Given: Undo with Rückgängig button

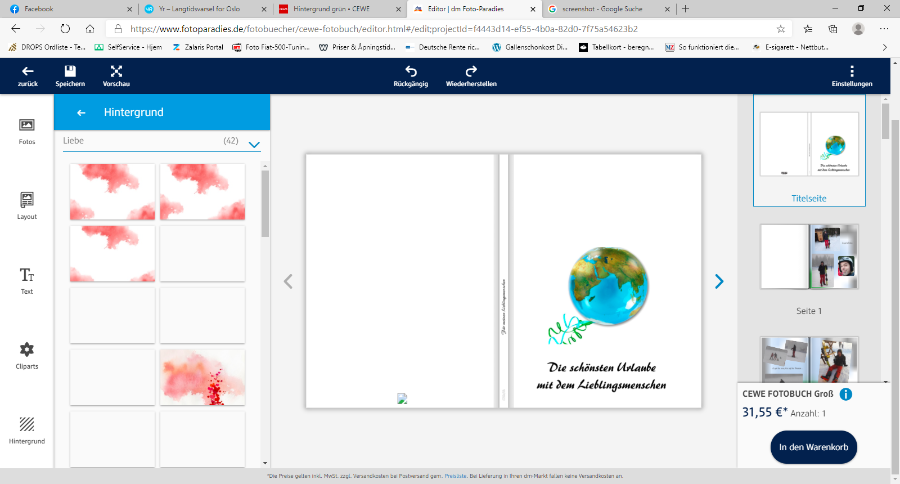Looking at the screenshot, I should [x=411, y=76].
